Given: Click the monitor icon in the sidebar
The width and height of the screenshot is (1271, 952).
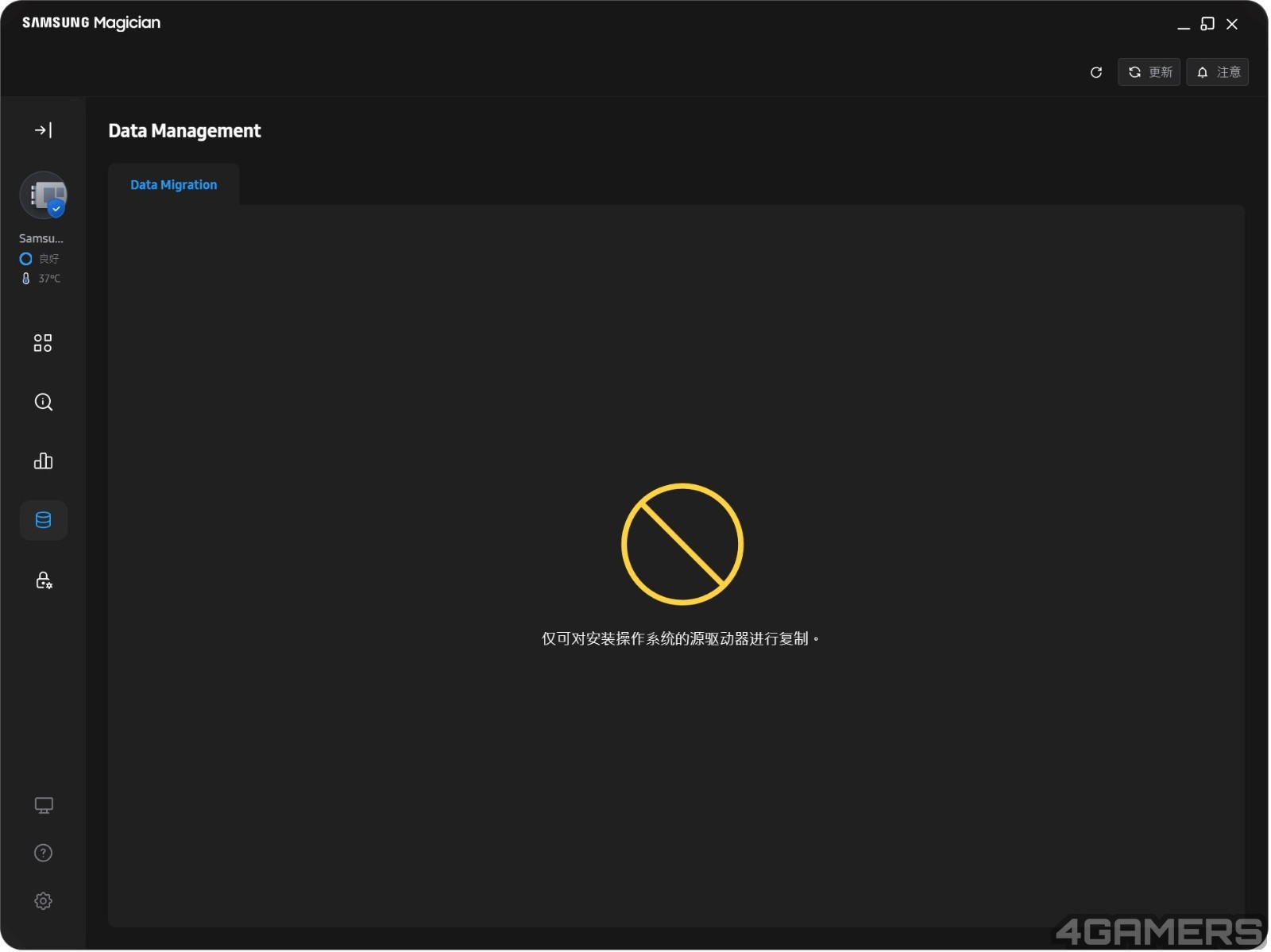Looking at the screenshot, I should click(43, 807).
